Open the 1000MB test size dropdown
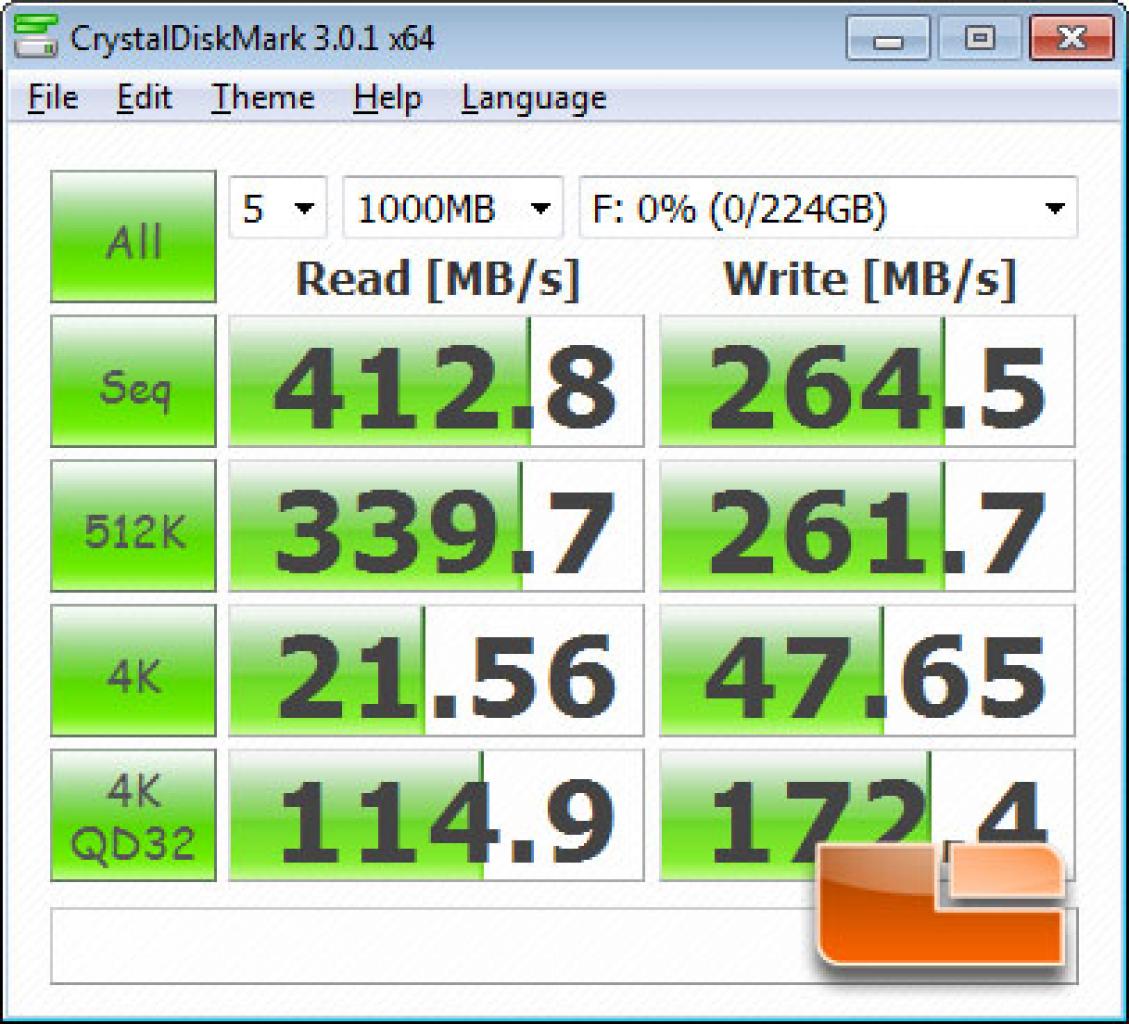1129x1024 pixels. [x=453, y=207]
